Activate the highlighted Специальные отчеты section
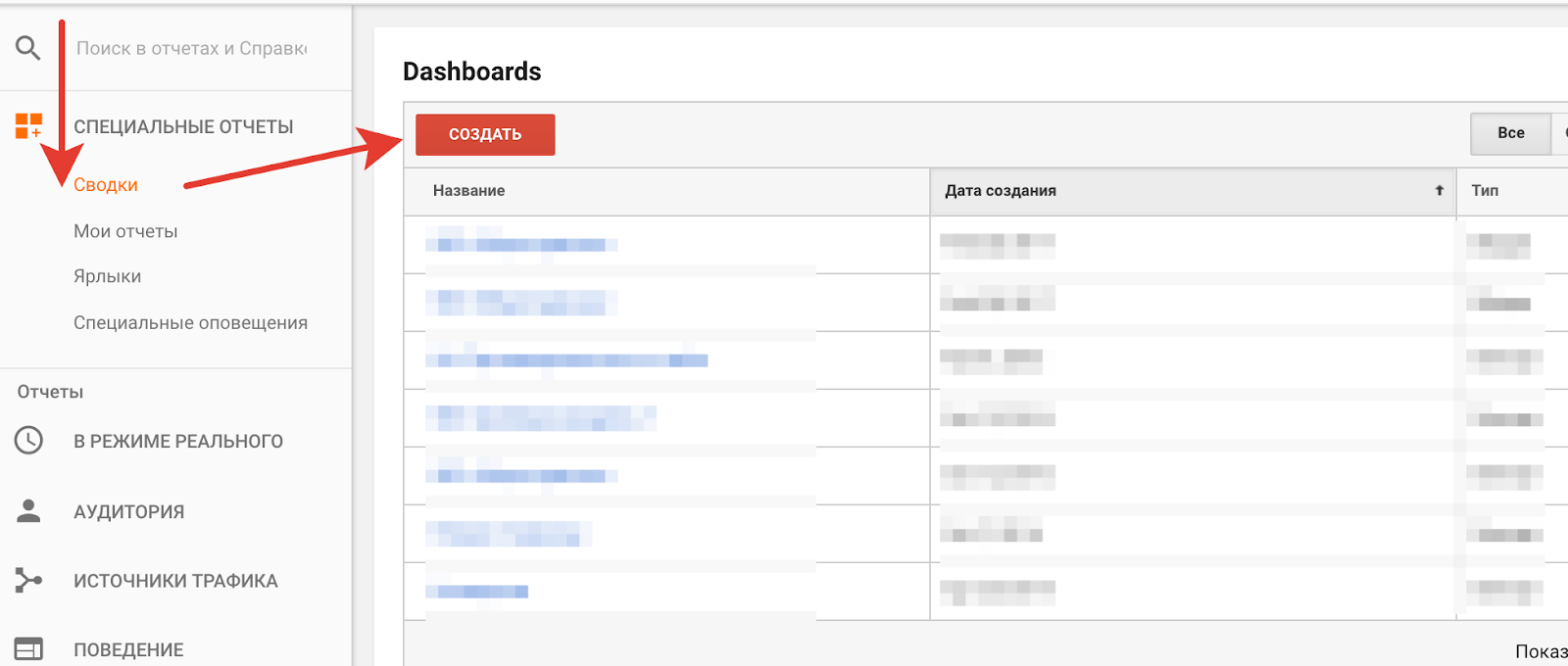The image size is (1568, 666). (x=184, y=125)
